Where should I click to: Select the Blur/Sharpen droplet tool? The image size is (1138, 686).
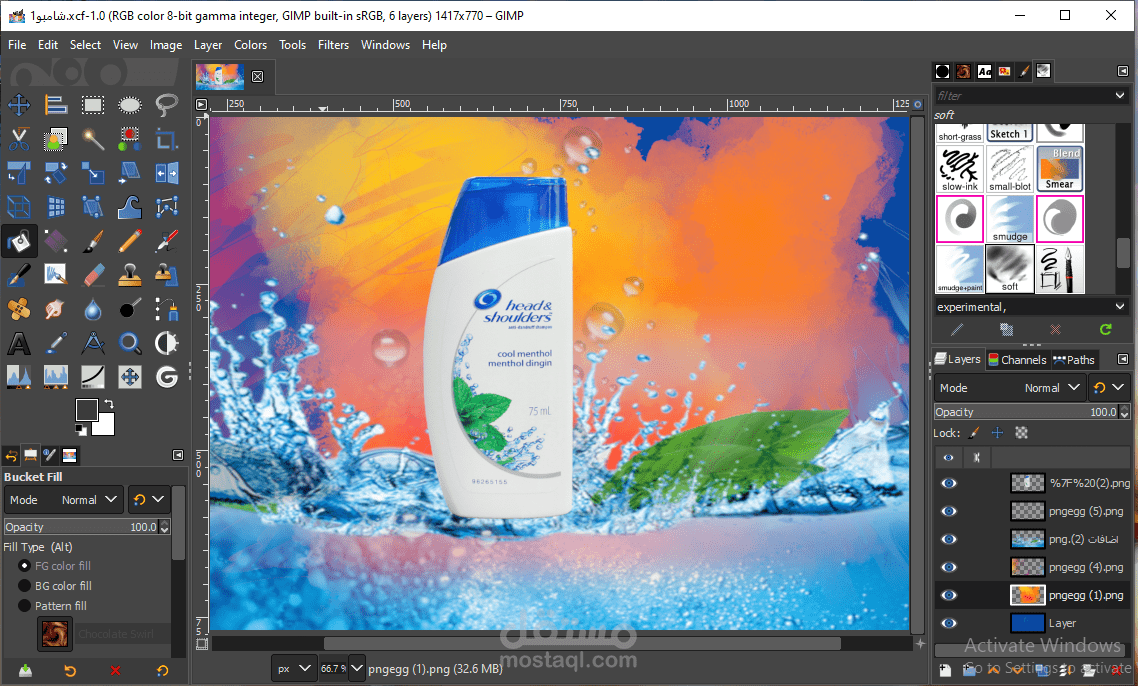pyautogui.click(x=93, y=309)
